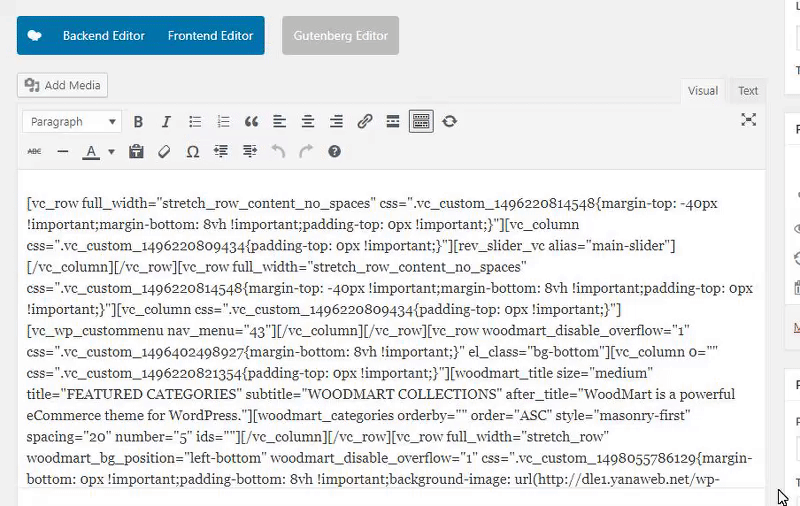This screenshot has width=800, height=506.
Task: Increase text indent
Action: [x=249, y=151]
